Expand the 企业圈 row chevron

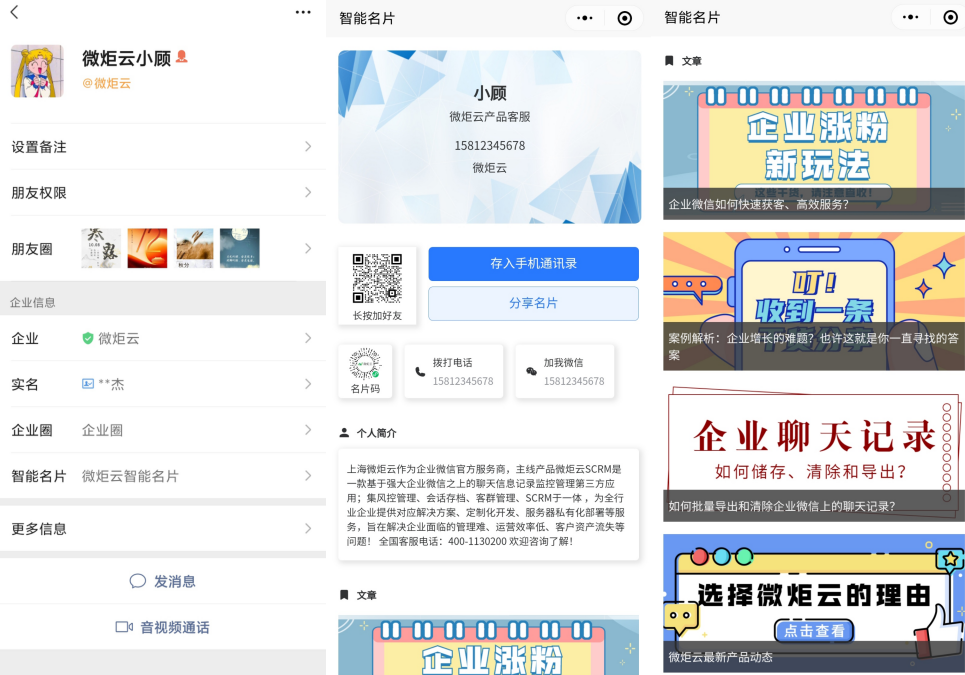pyautogui.click(x=308, y=430)
